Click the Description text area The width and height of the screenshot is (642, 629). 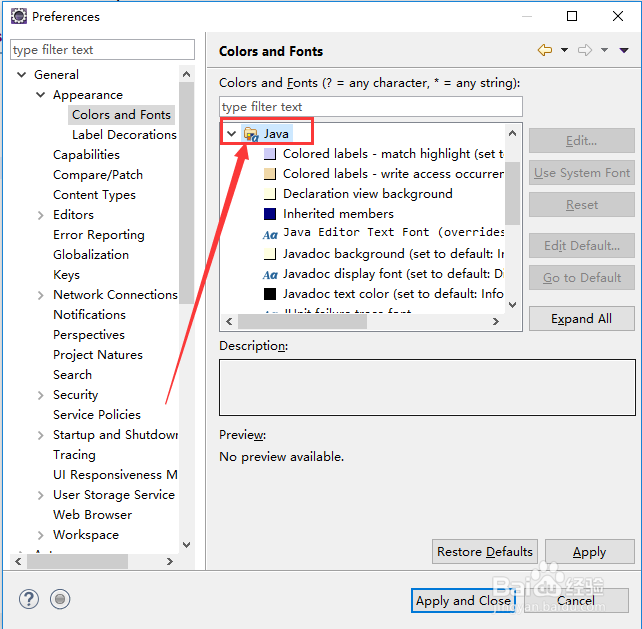pos(427,387)
